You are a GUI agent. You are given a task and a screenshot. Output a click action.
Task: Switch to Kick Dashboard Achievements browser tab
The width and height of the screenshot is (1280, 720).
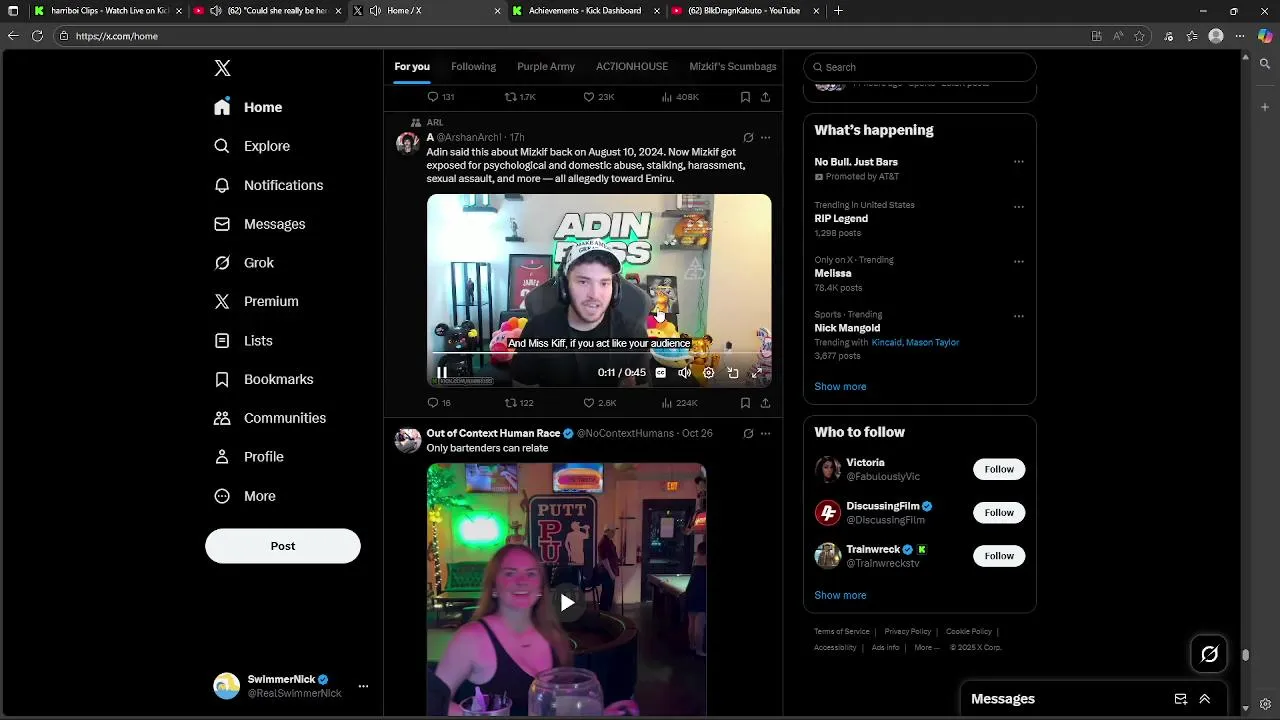(x=585, y=11)
